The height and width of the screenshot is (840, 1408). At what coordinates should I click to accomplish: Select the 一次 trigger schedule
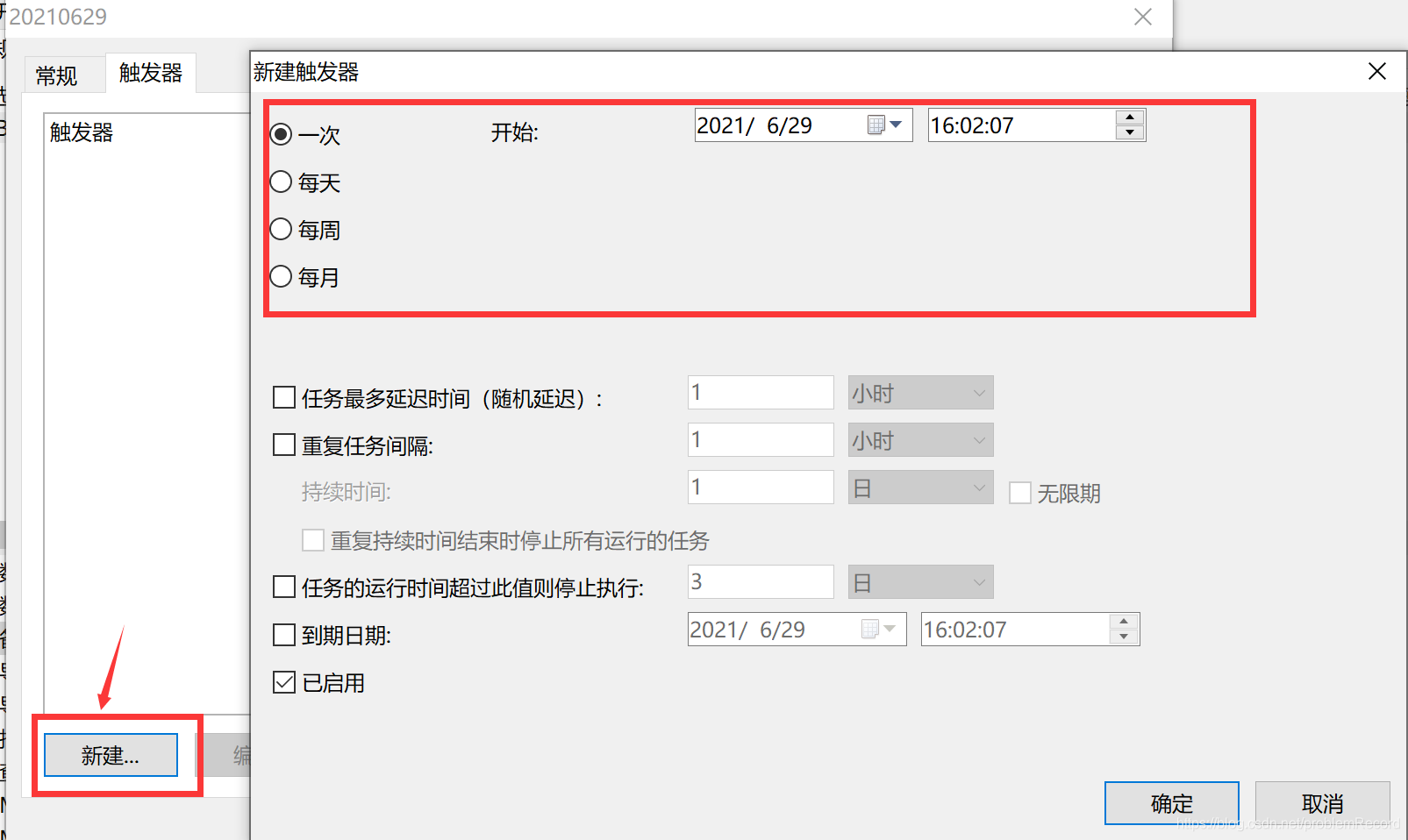coord(281,133)
